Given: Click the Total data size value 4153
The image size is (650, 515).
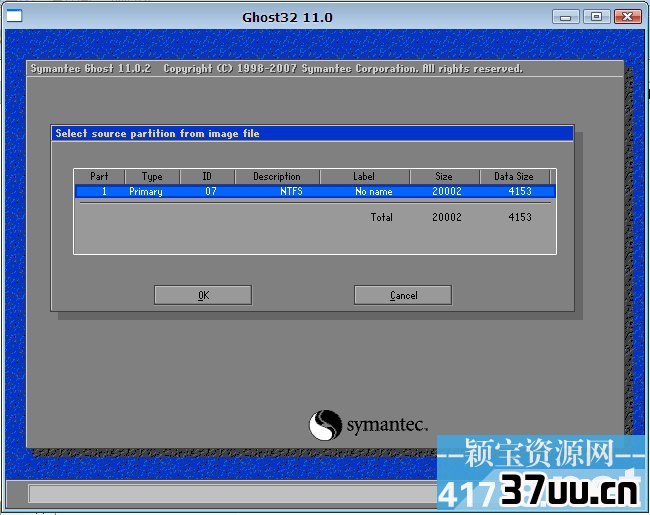Looking at the screenshot, I should [x=520, y=217].
